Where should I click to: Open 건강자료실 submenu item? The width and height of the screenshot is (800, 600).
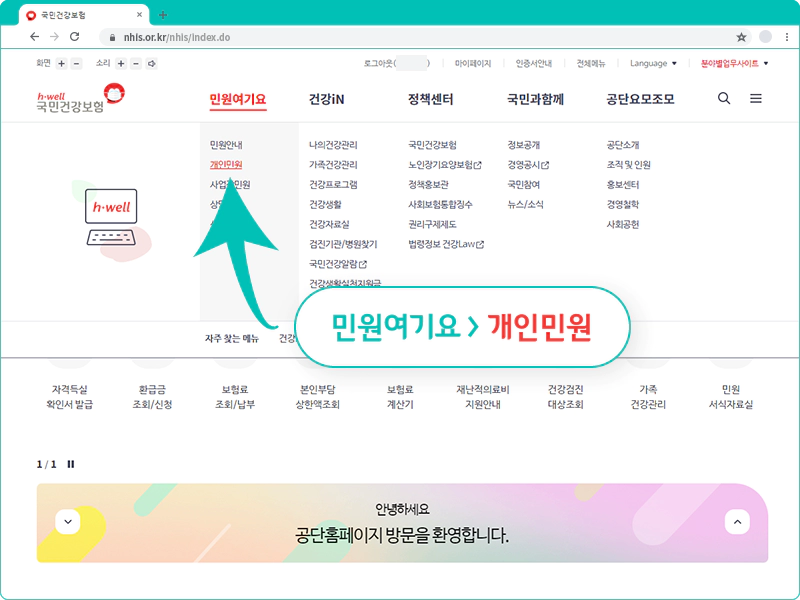pos(329,224)
